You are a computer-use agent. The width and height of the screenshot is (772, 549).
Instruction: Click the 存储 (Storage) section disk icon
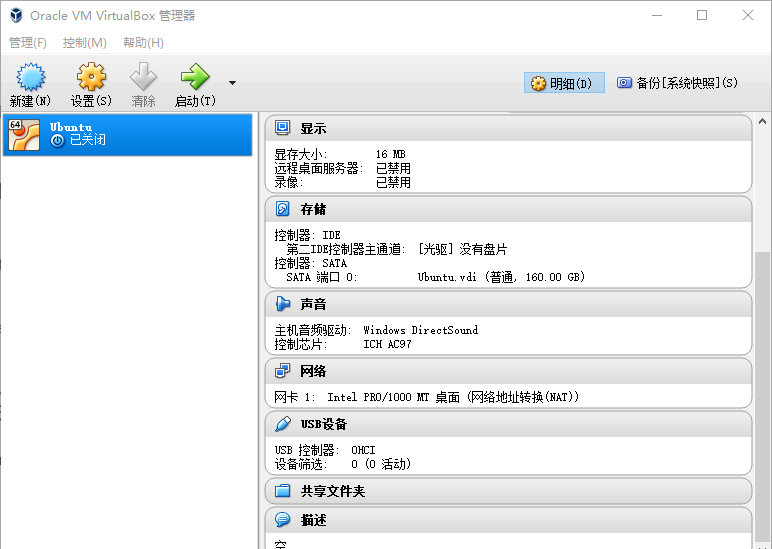(x=283, y=209)
